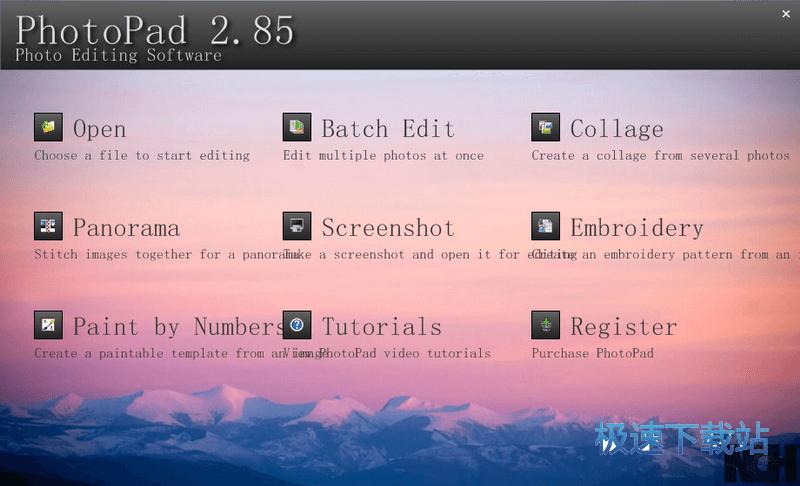Click the Purchase PhotoPad description text
Viewport: 800px width, 486px height.
pyautogui.click(x=592, y=353)
